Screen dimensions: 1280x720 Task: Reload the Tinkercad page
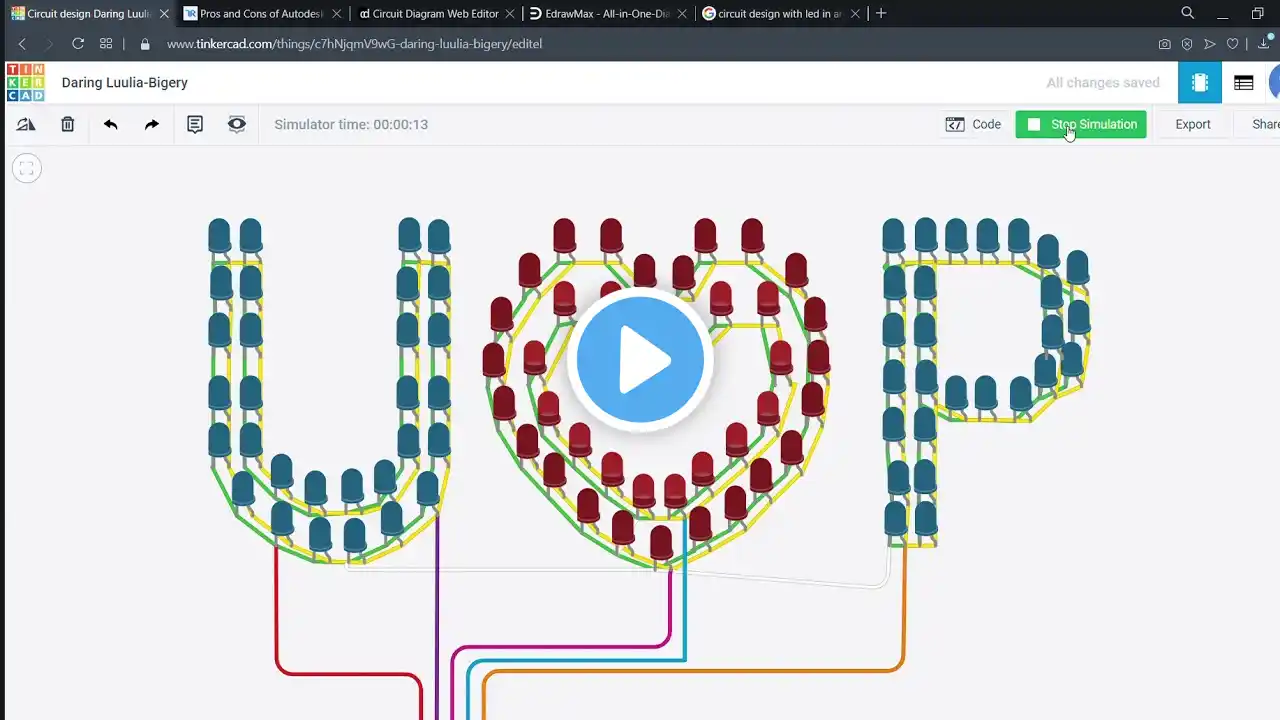coord(78,44)
